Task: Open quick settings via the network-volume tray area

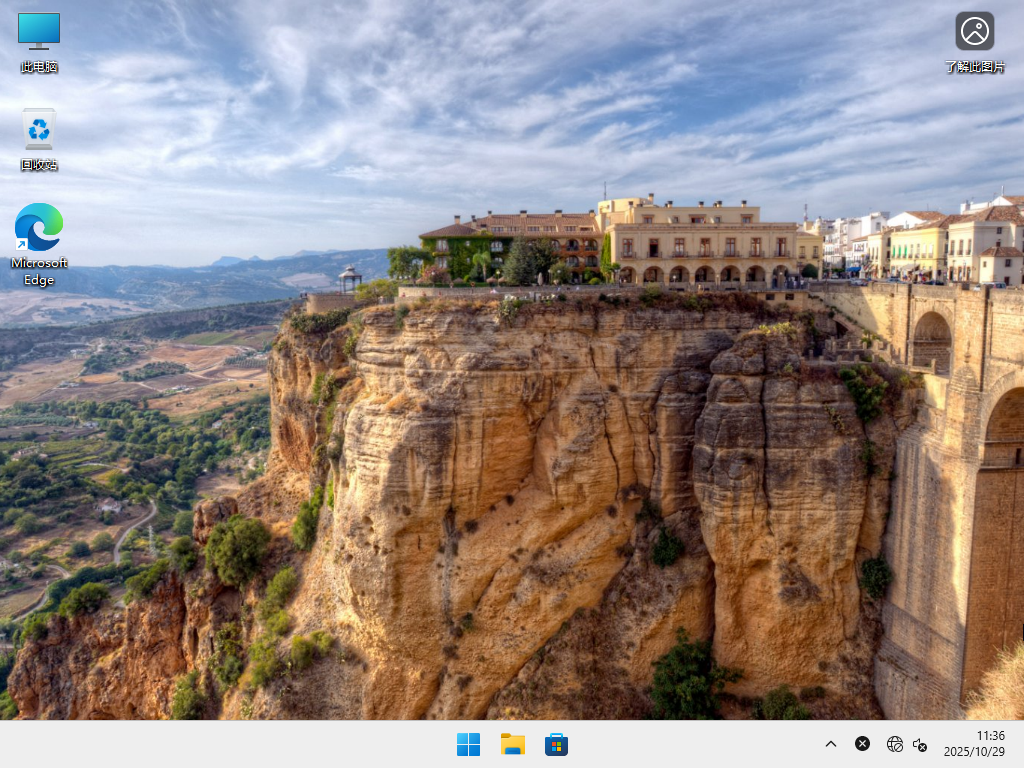Action: [x=907, y=744]
